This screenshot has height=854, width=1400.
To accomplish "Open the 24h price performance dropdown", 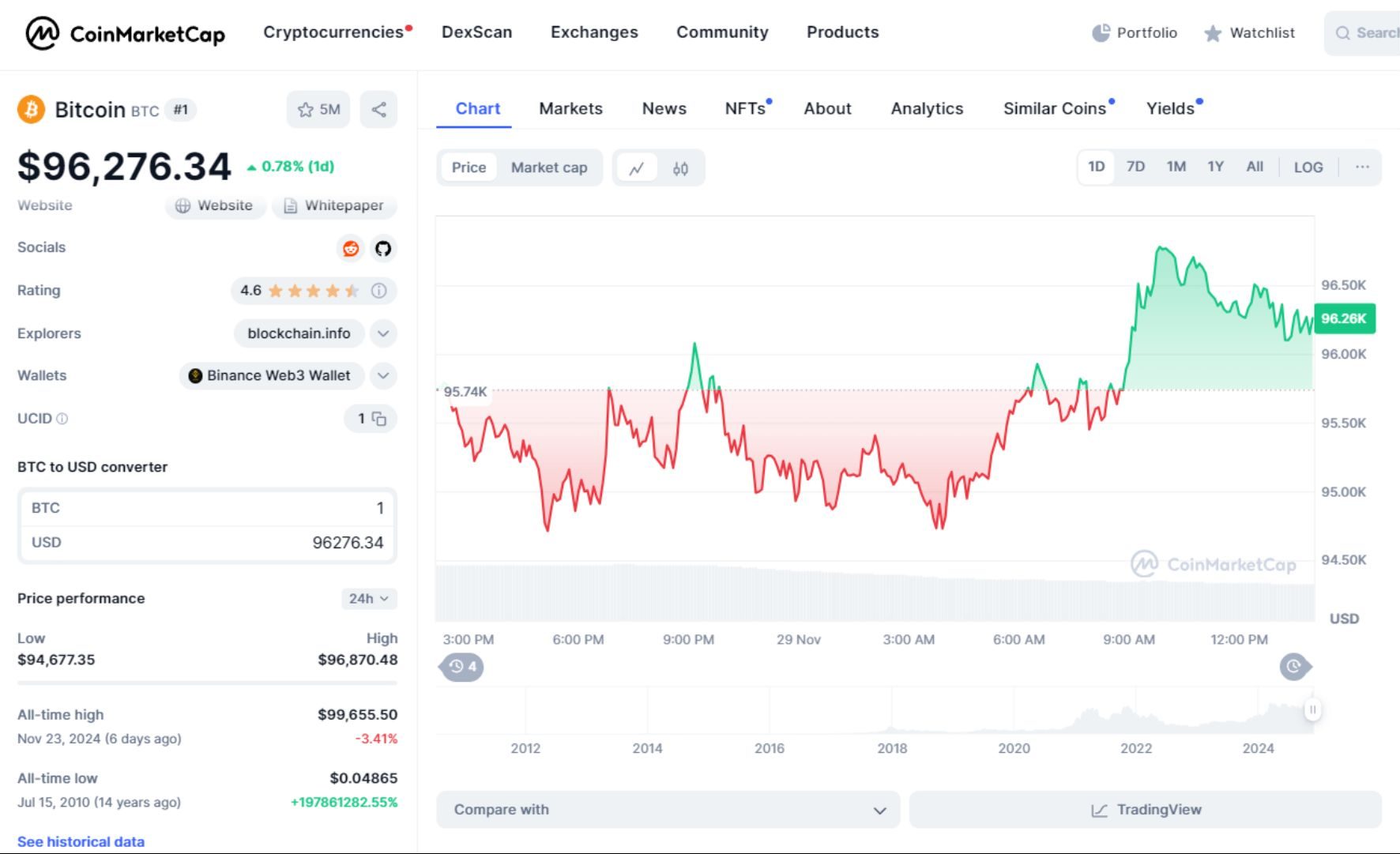I will coord(369,599).
